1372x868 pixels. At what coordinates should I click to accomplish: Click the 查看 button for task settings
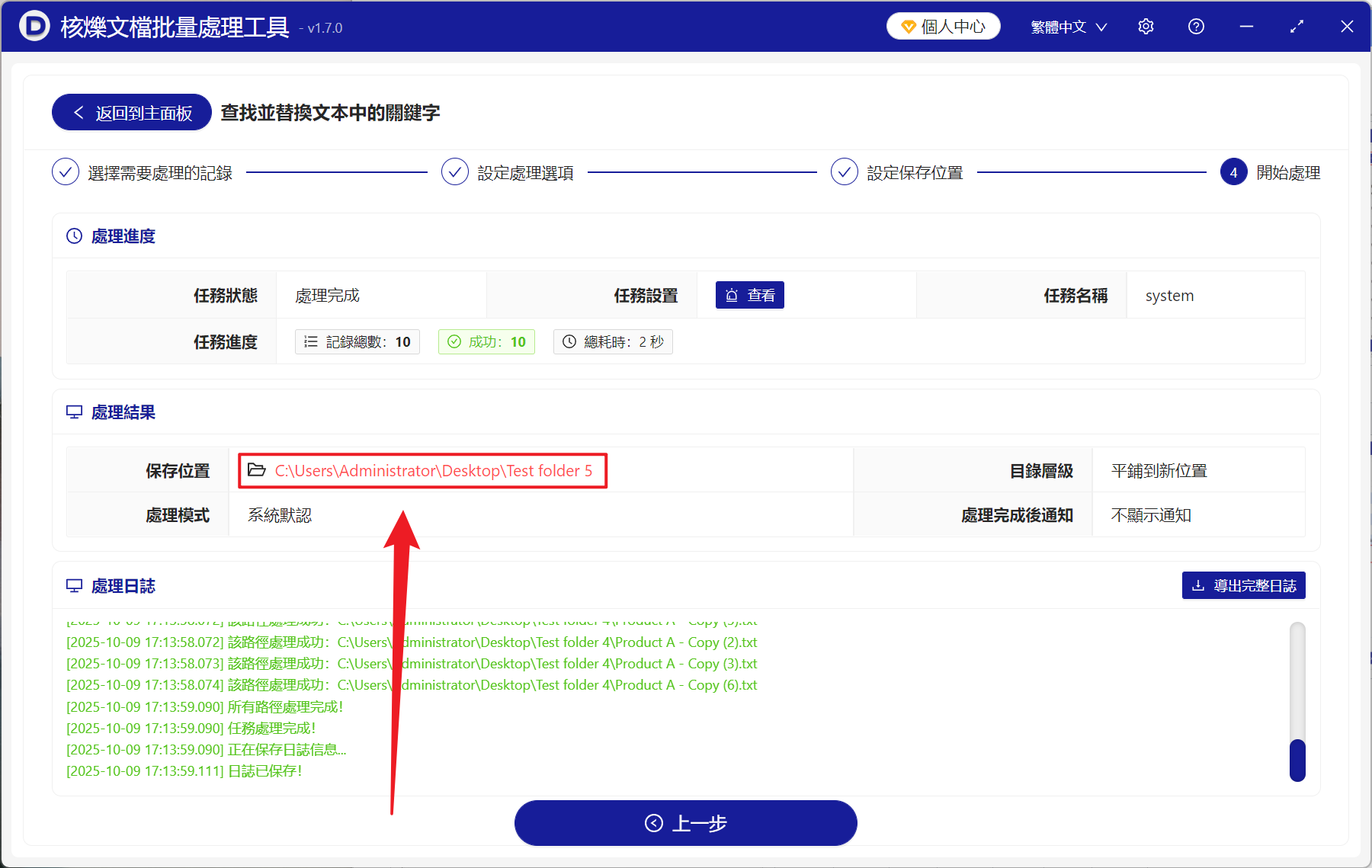click(x=749, y=295)
